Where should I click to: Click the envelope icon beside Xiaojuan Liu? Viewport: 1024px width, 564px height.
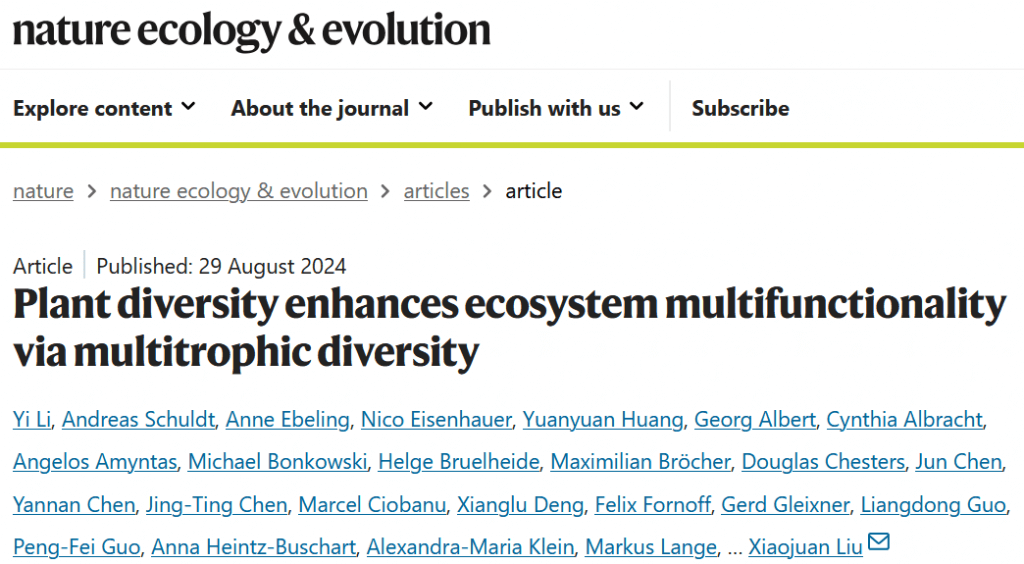[x=879, y=544]
